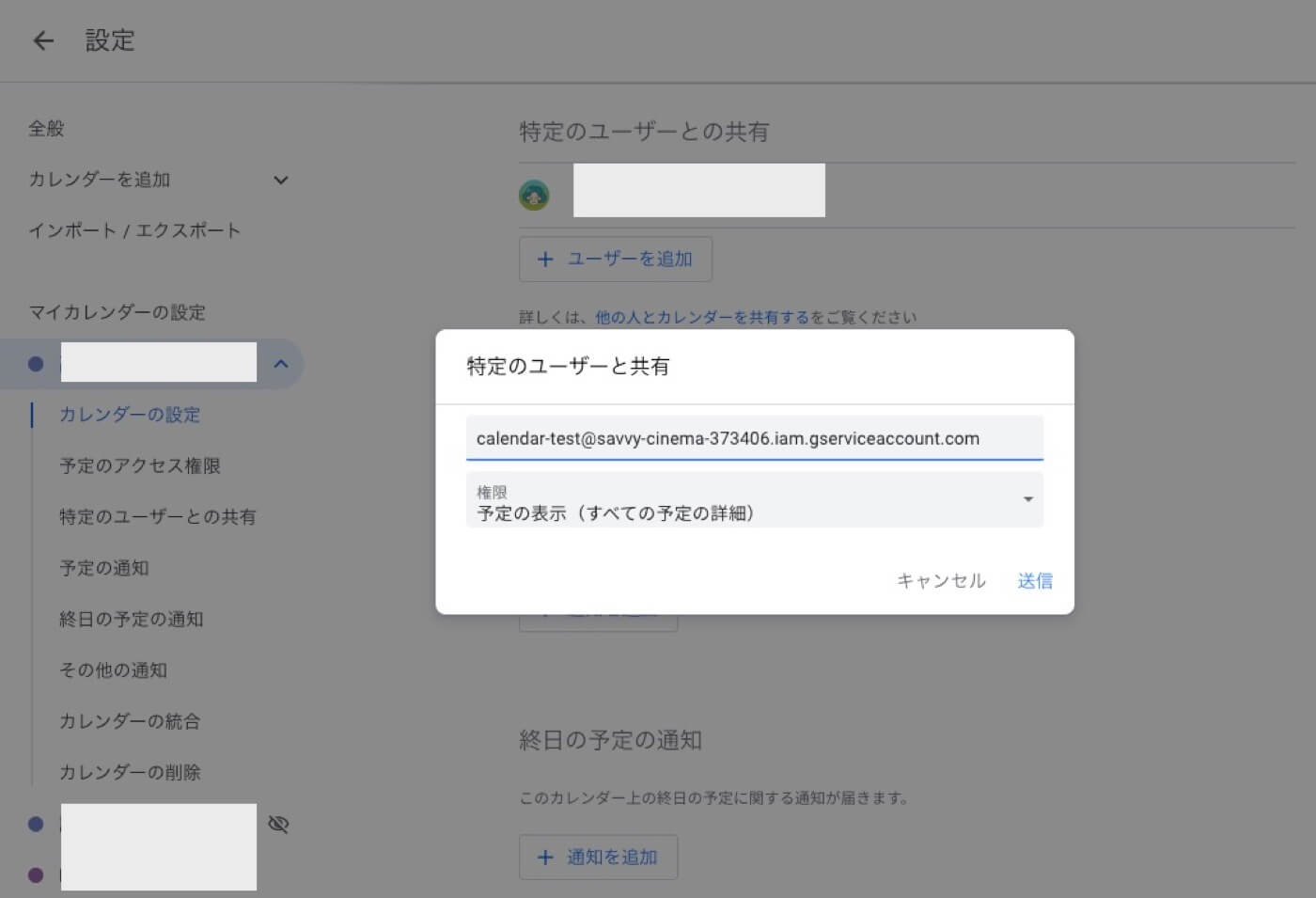
Task: Open 予定のアクセス権限 settings
Action: tap(139, 465)
